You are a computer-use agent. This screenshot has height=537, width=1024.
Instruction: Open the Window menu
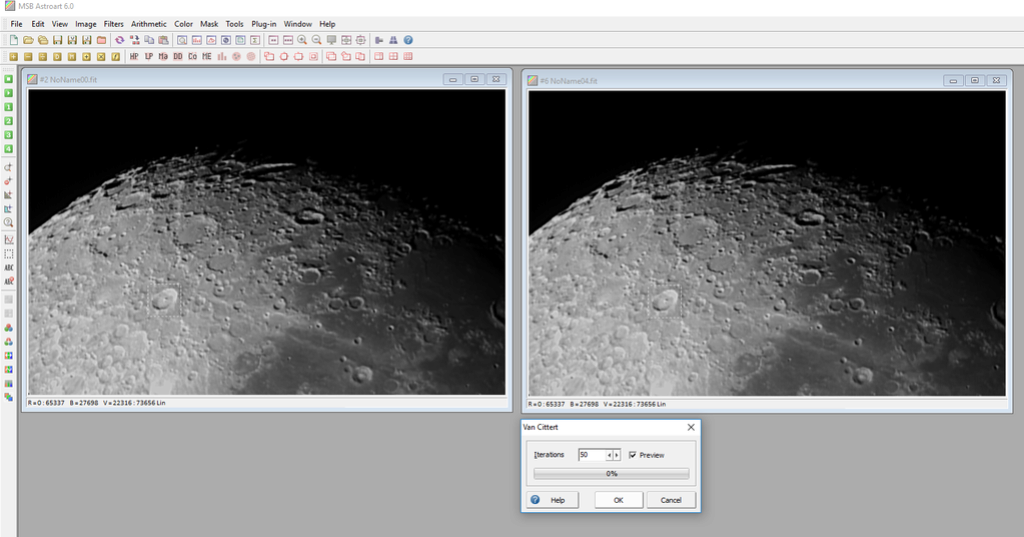(x=298, y=24)
